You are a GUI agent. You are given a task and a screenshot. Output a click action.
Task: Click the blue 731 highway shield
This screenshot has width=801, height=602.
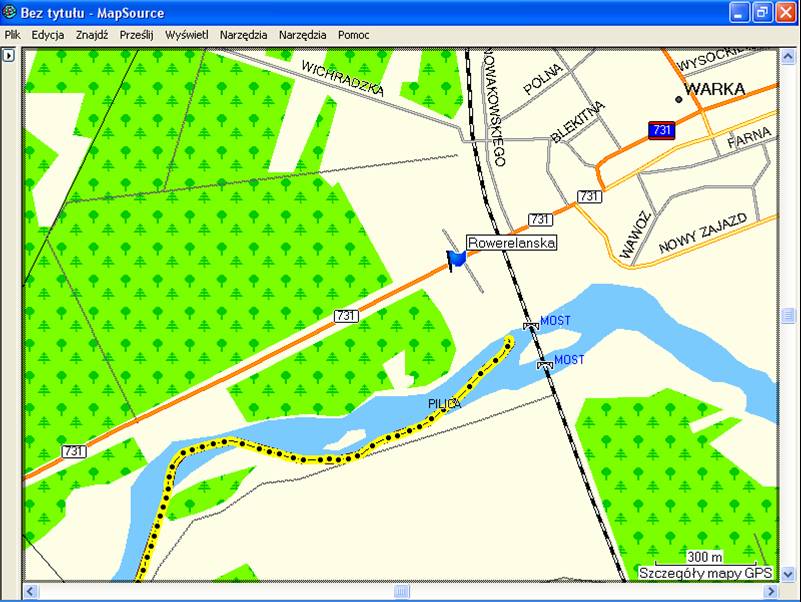pyautogui.click(x=662, y=130)
